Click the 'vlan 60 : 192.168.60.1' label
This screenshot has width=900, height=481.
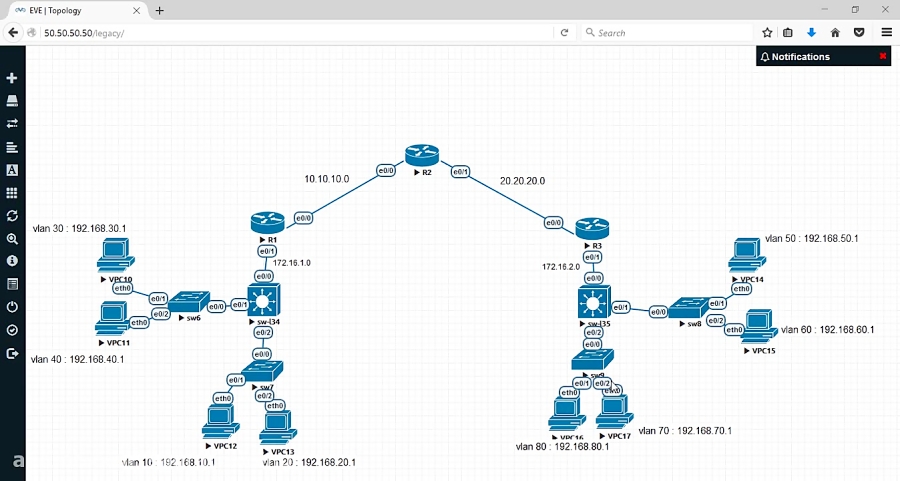[x=828, y=329]
